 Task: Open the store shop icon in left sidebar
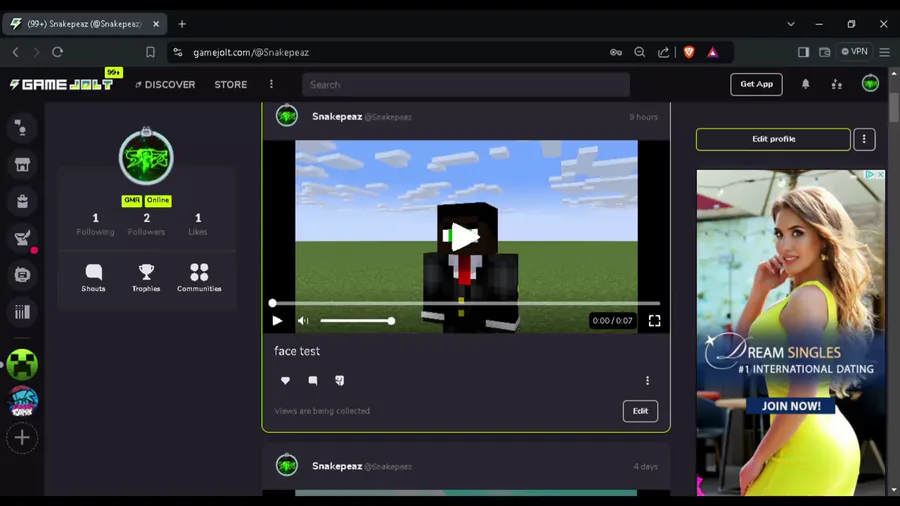22,165
